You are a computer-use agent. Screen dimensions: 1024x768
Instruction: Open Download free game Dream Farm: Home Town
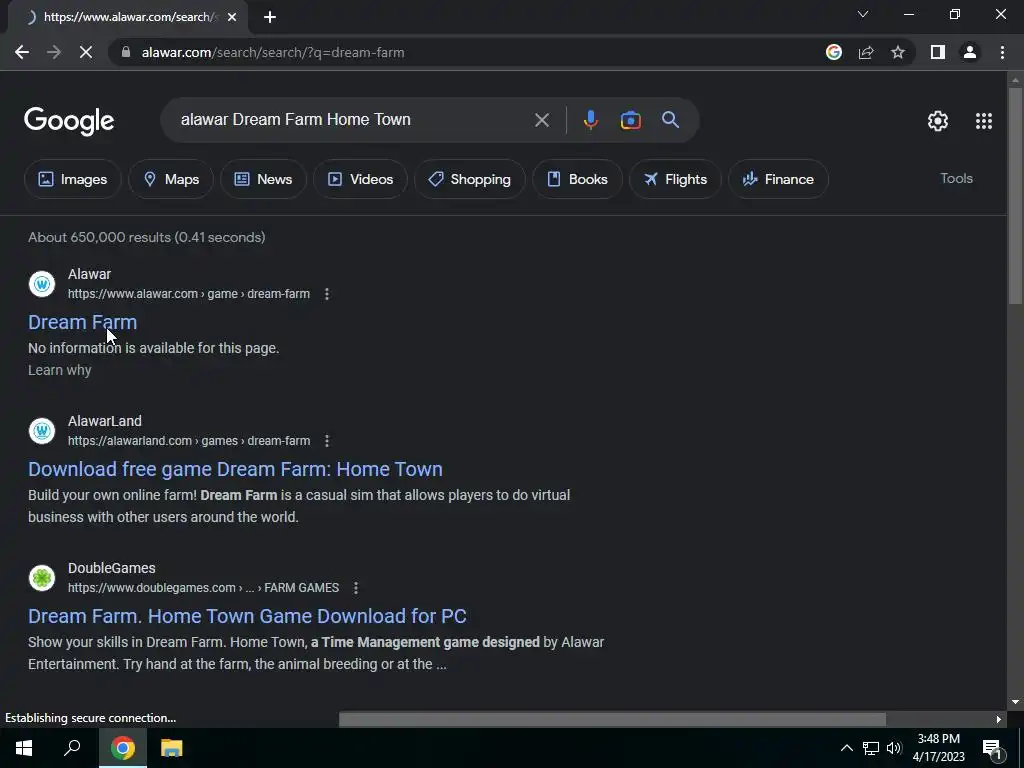[x=235, y=469]
